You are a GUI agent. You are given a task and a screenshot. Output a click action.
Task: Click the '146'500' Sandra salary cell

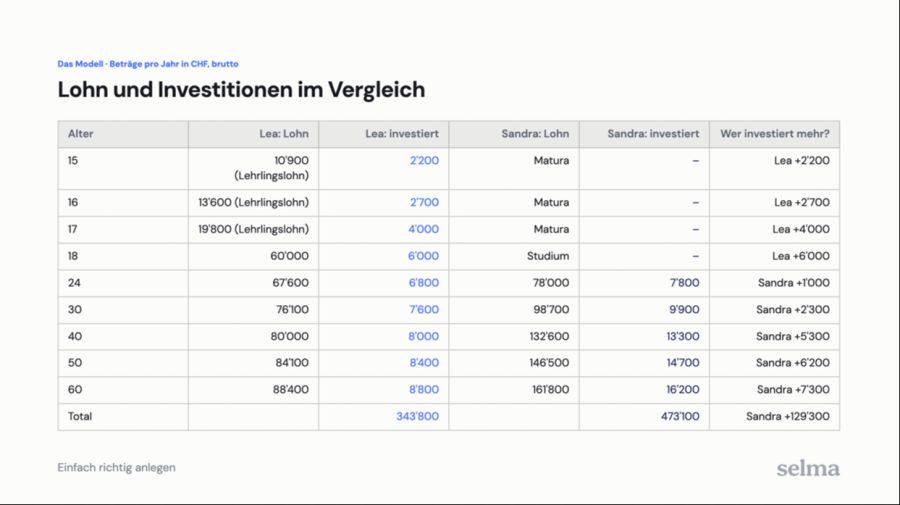(514, 363)
